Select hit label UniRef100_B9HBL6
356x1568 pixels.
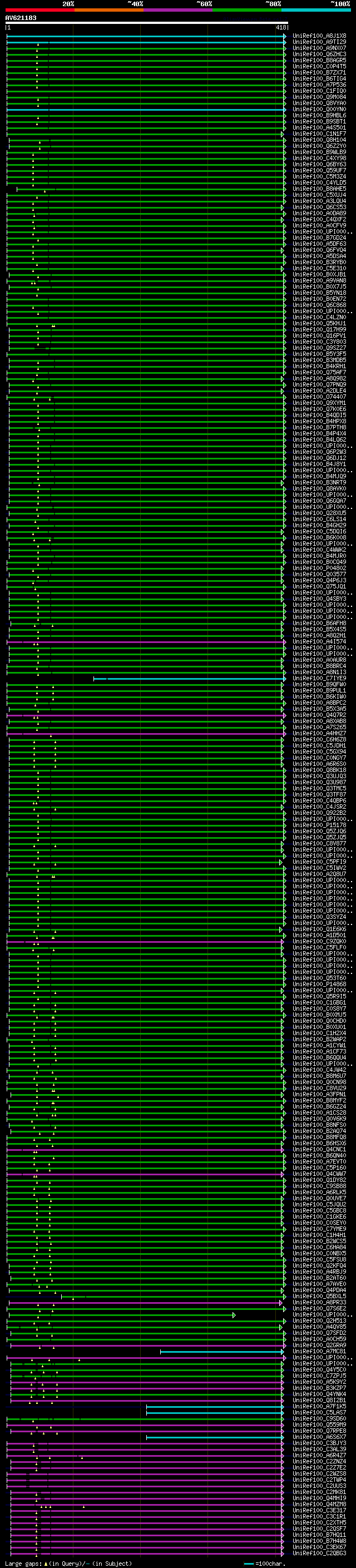[x=319, y=115]
